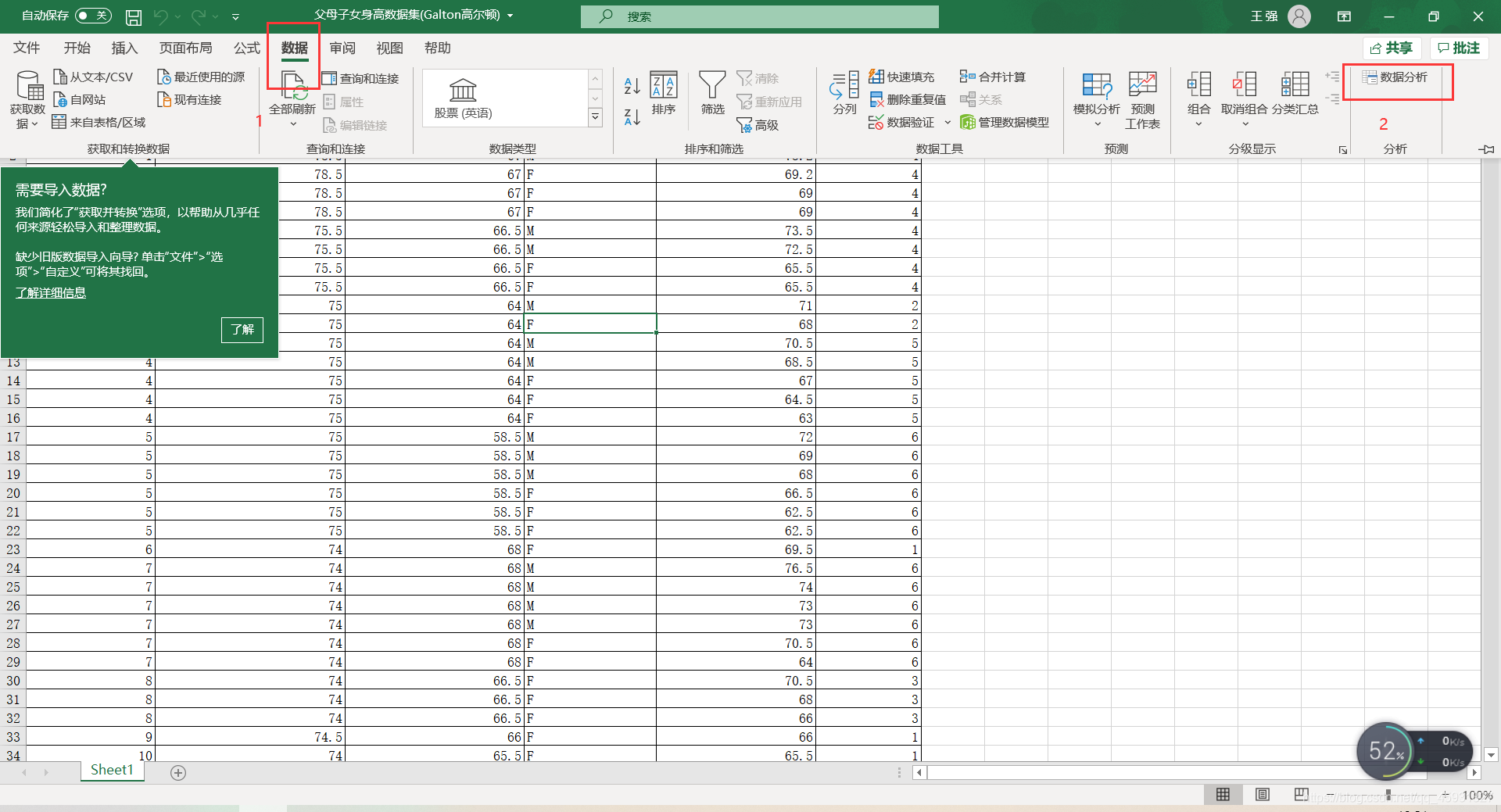The width and height of the screenshot is (1501, 812).
Task: Dismiss tip with the 了解 button
Action: 242,330
